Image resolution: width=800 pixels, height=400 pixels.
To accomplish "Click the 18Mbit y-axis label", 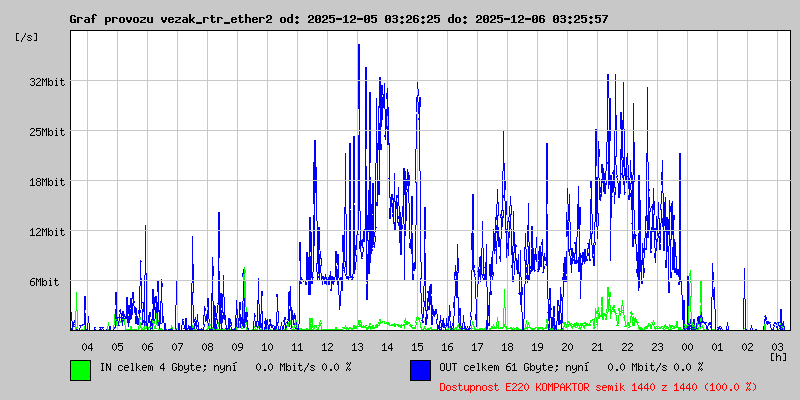I will coord(47,182).
